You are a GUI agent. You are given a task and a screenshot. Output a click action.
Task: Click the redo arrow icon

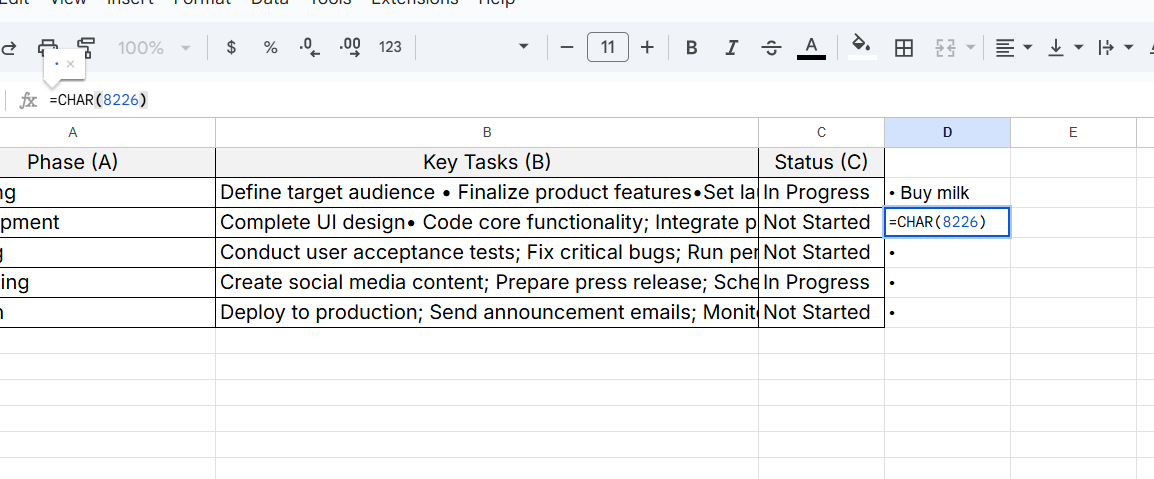[10, 47]
